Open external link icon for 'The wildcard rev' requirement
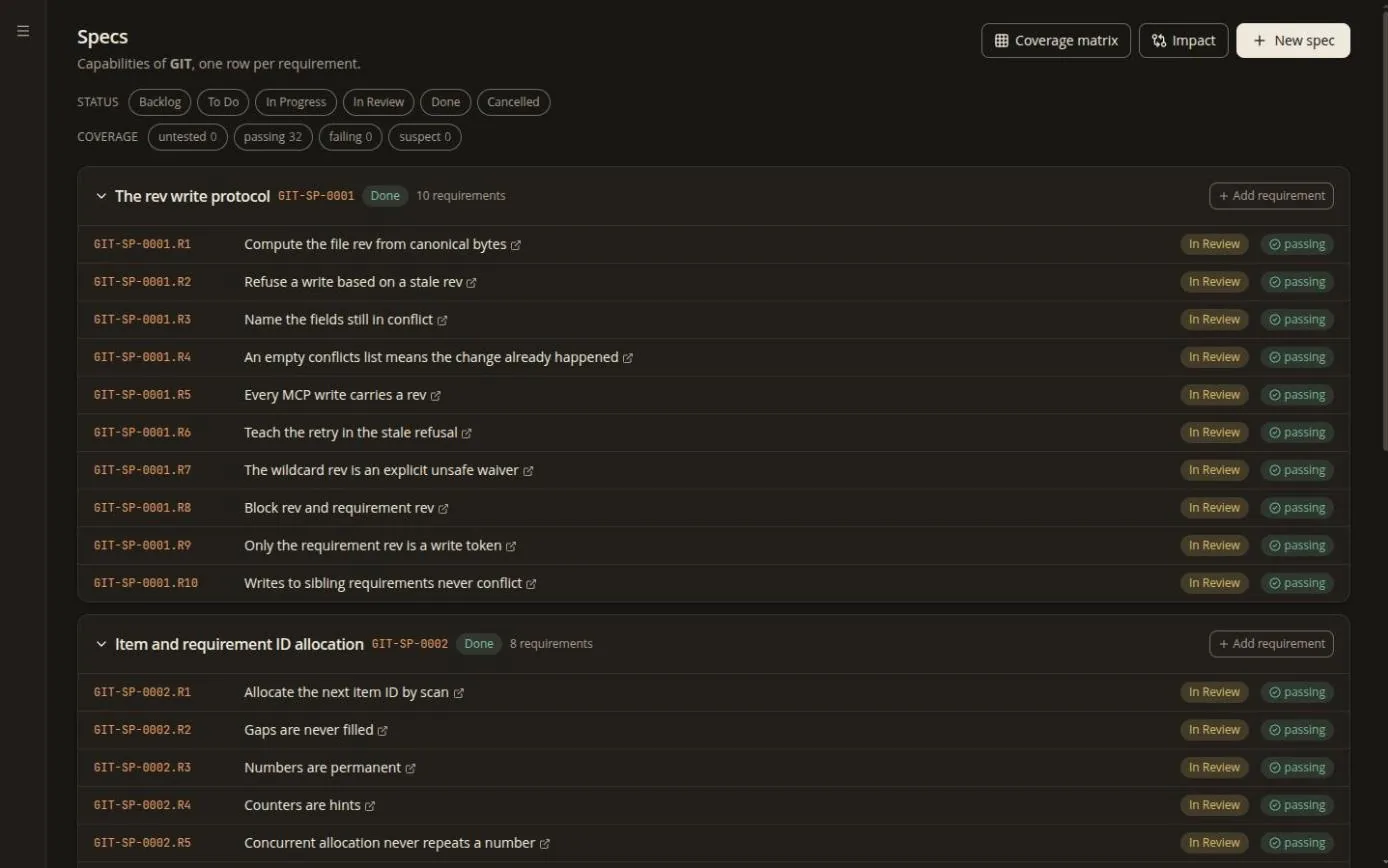Viewport: 1388px width, 868px height. coord(528,471)
